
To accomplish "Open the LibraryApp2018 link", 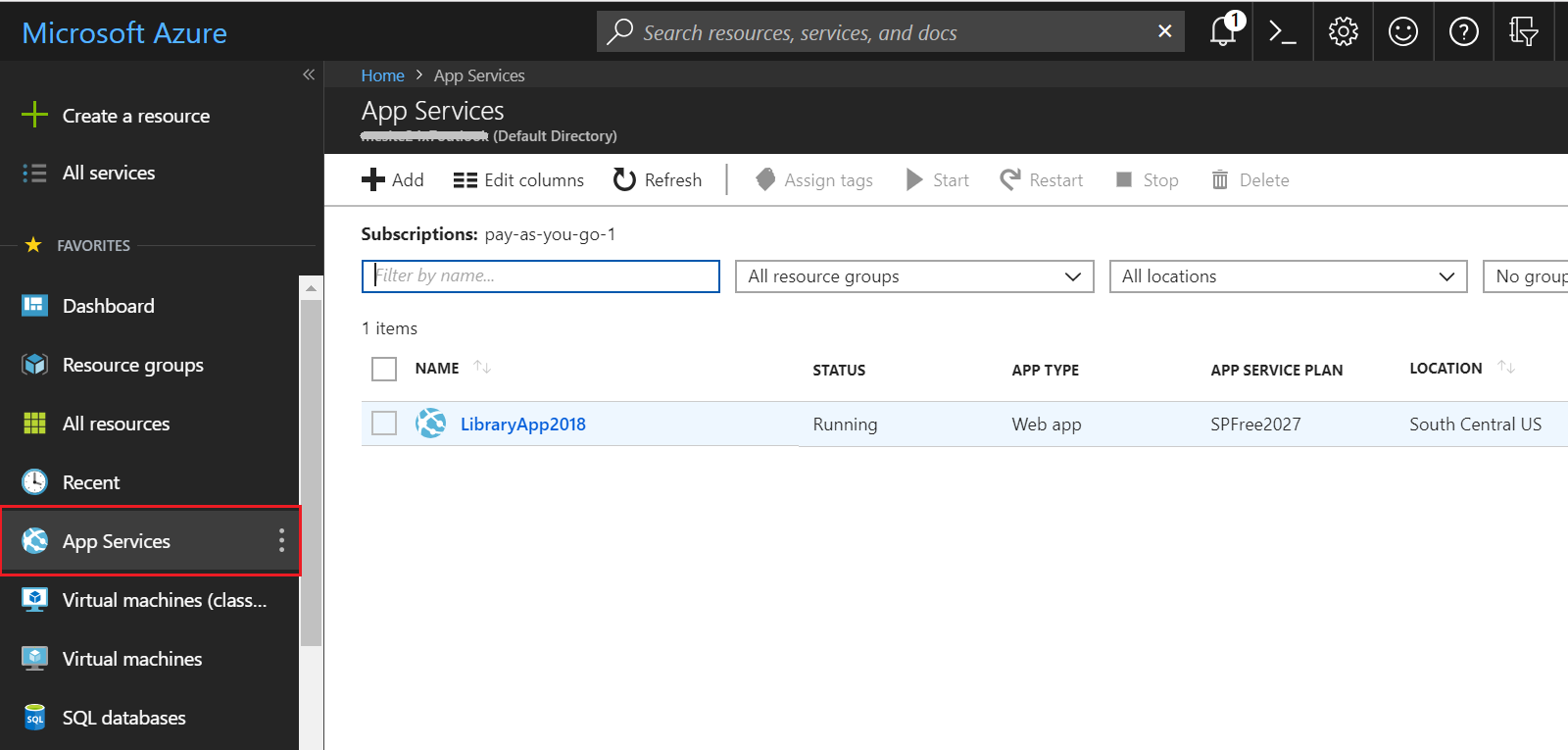I will [x=523, y=425].
